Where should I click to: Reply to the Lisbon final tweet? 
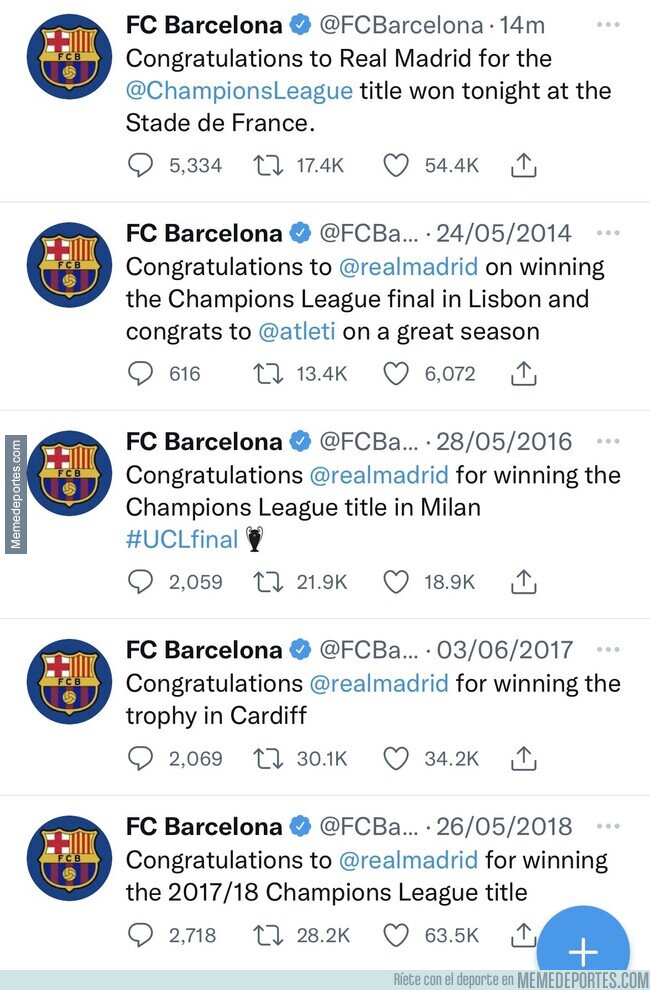(x=140, y=374)
